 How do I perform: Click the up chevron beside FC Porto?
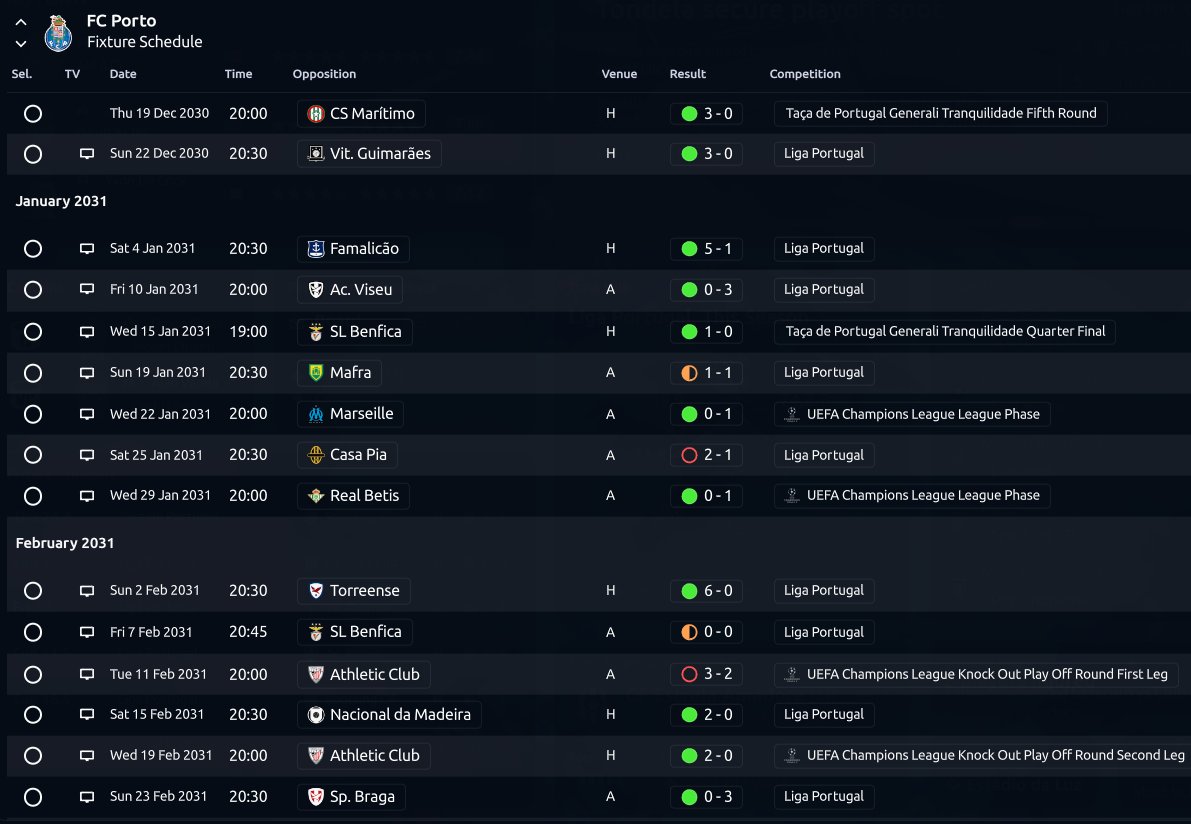pos(21,22)
